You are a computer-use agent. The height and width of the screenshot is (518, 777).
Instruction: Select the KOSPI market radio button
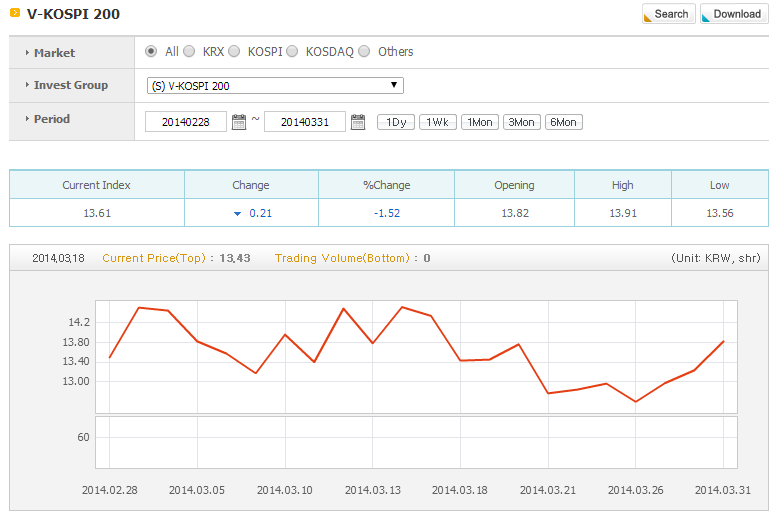[x=234, y=52]
